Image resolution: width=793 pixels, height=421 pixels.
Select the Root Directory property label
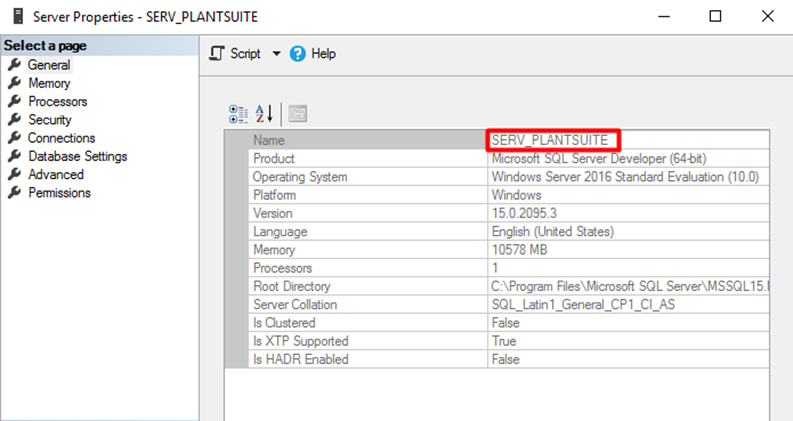pyautogui.click(x=291, y=286)
